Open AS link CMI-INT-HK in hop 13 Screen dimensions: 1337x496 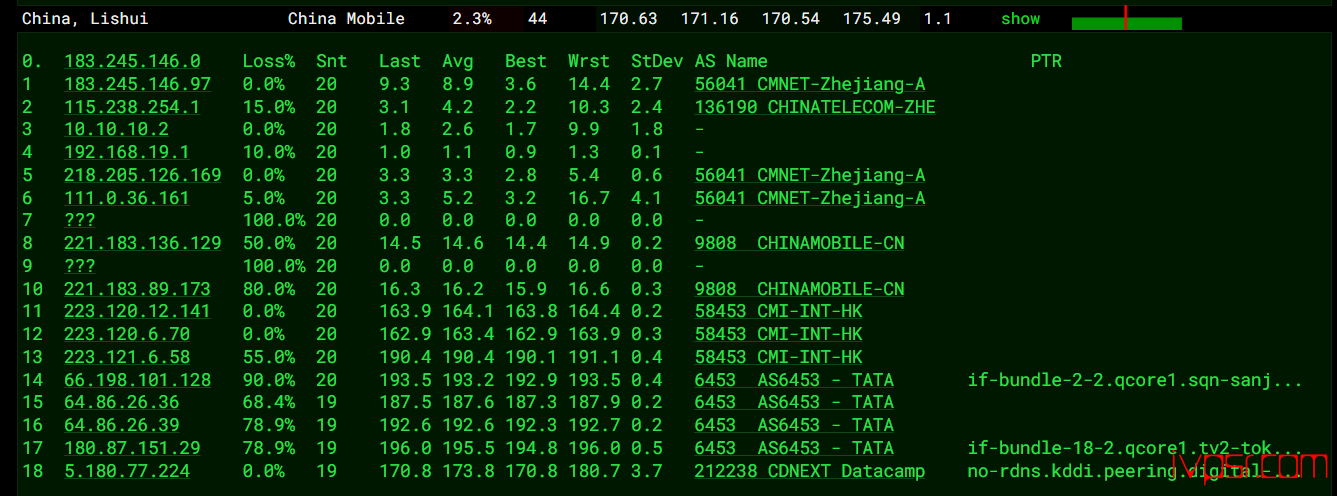coord(779,357)
